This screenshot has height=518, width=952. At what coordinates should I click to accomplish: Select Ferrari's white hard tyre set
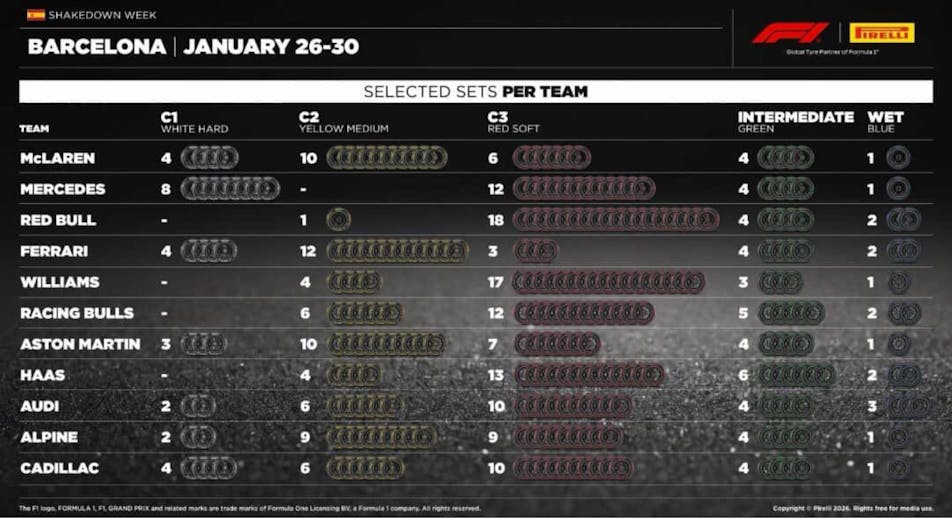tap(208, 251)
